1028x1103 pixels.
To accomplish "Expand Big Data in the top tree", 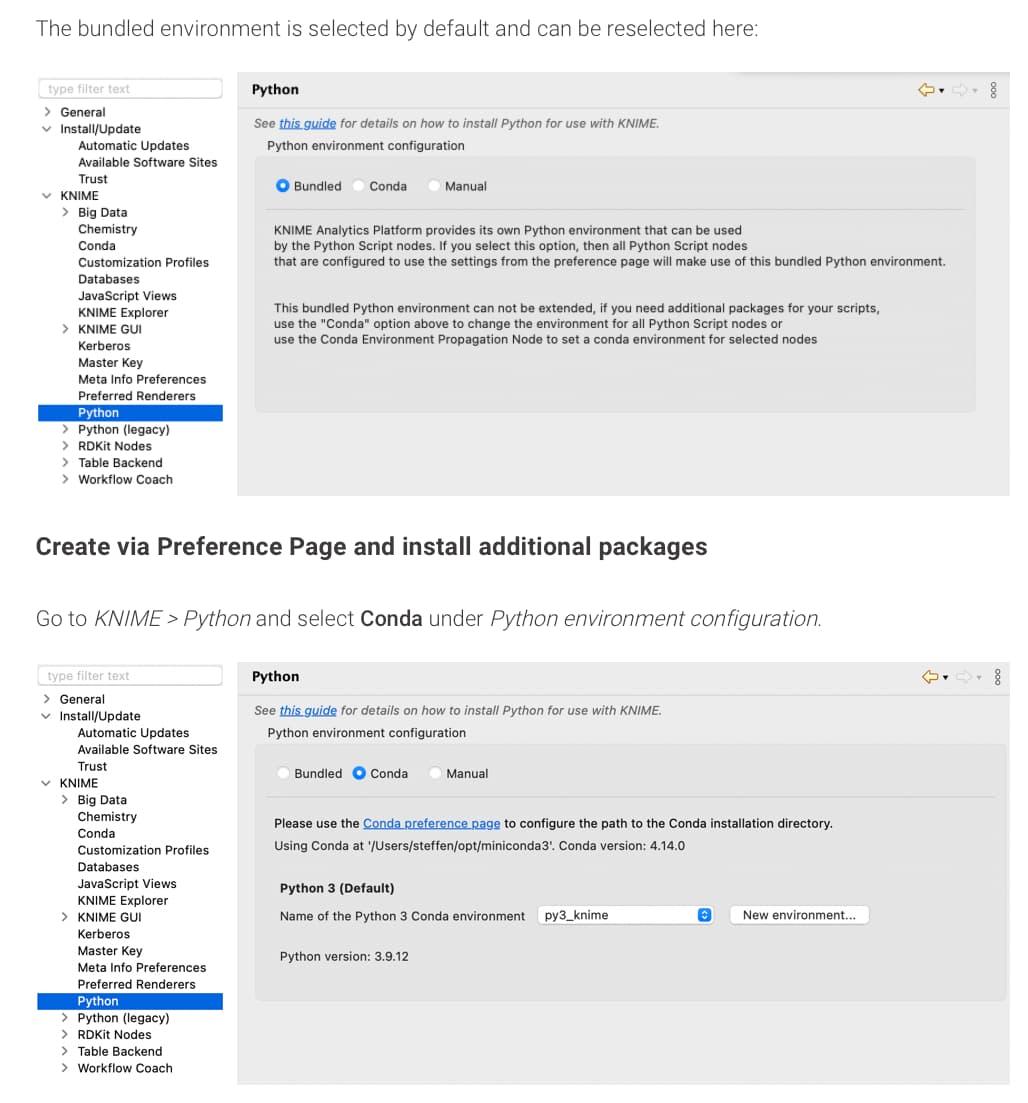I will pyautogui.click(x=65, y=212).
